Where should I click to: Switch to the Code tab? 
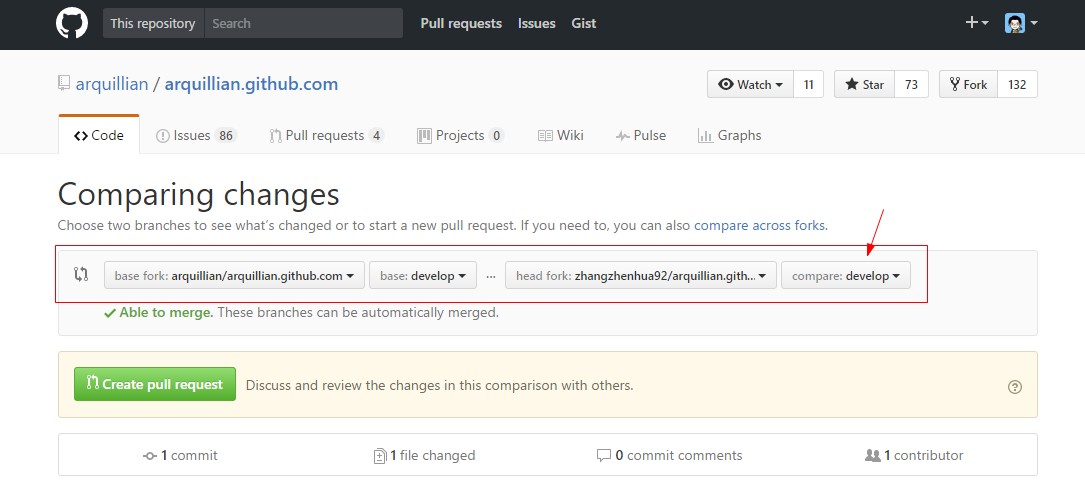(99, 135)
